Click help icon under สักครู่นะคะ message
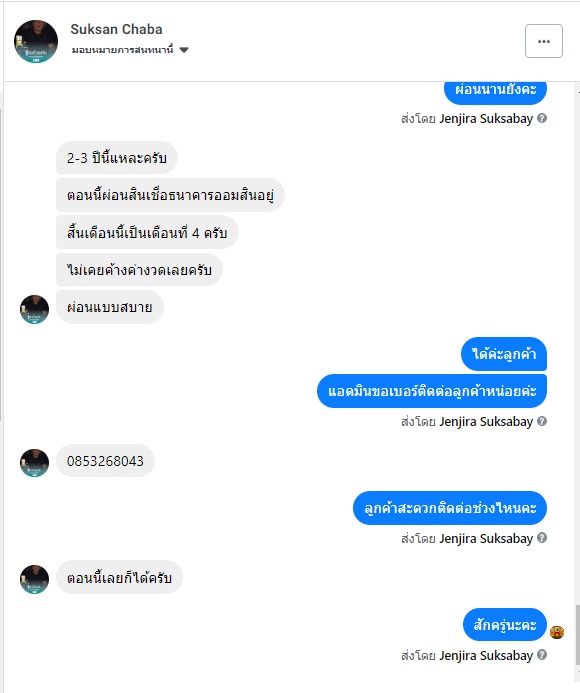580x693 pixels. point(542,655)
